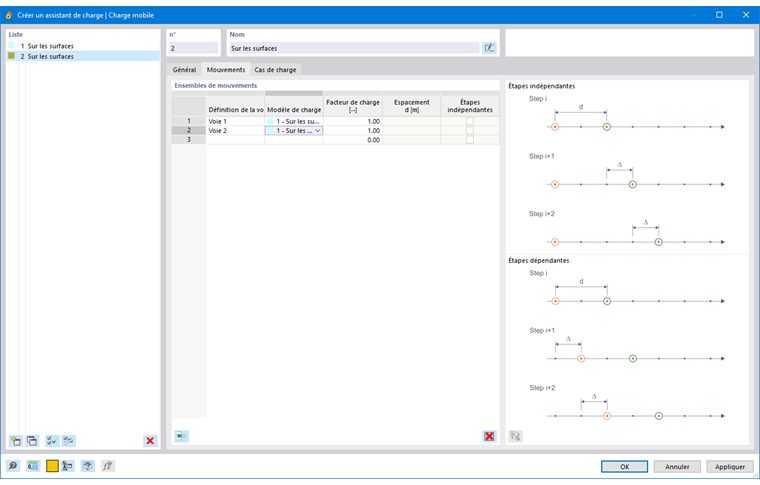Image resolution: width=760 pixels, height=485 pixels.
Task: Click the help search icon at the bottom left
Action: point(13,466)
